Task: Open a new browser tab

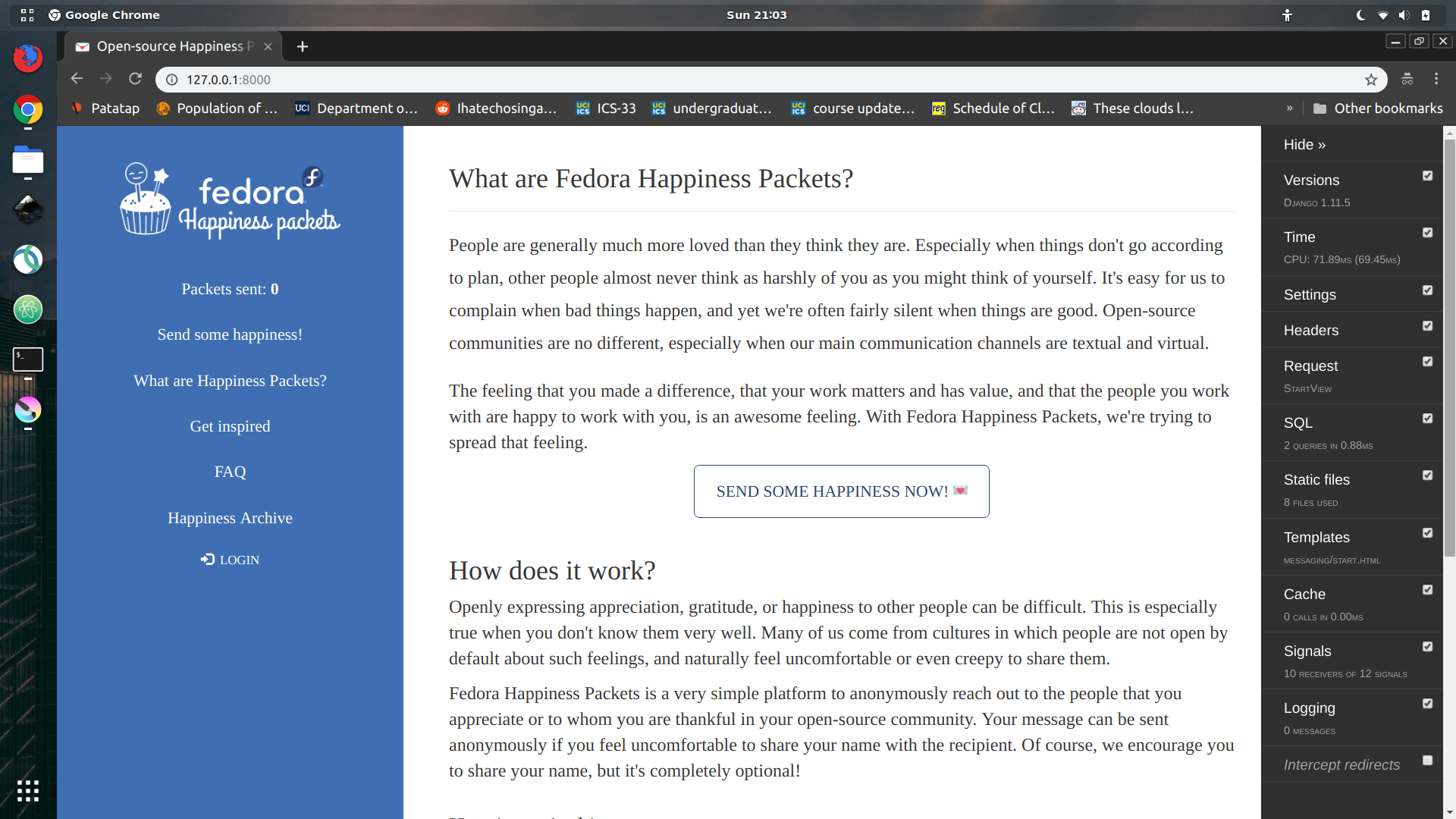Action: coord(303,46)
